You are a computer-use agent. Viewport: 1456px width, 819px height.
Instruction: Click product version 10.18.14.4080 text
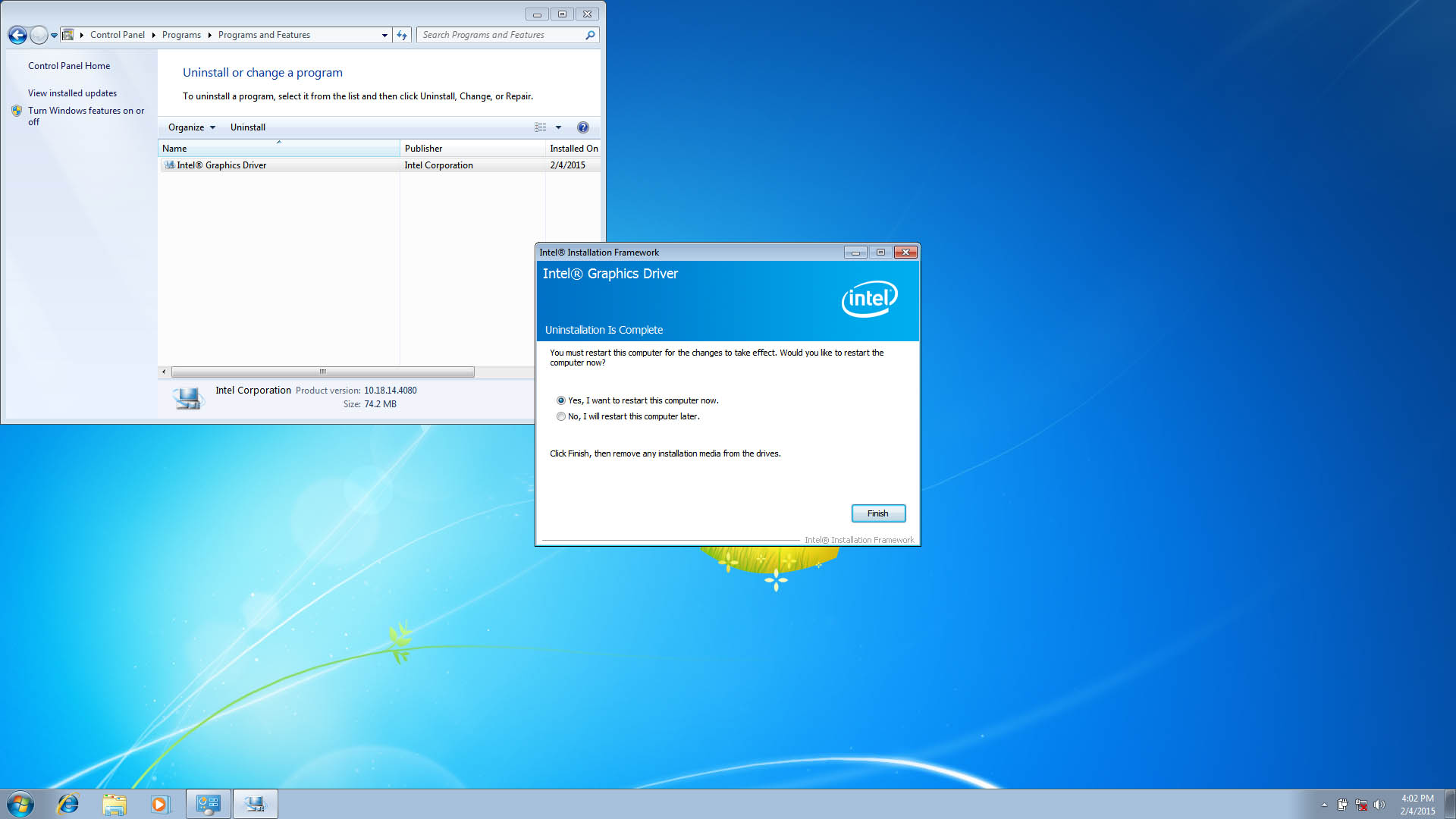(390, 391)
